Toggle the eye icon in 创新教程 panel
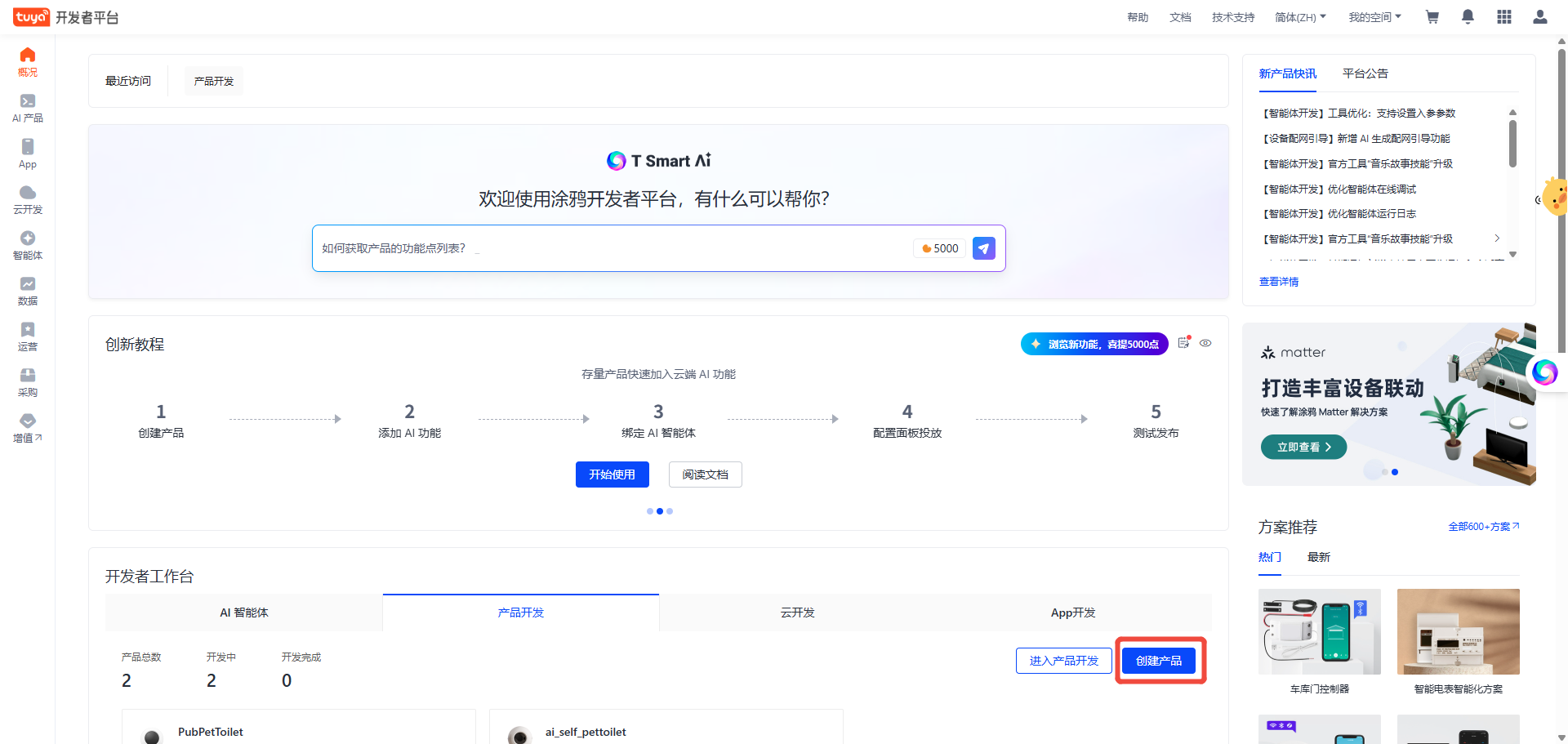 [x=1205, y=343]
